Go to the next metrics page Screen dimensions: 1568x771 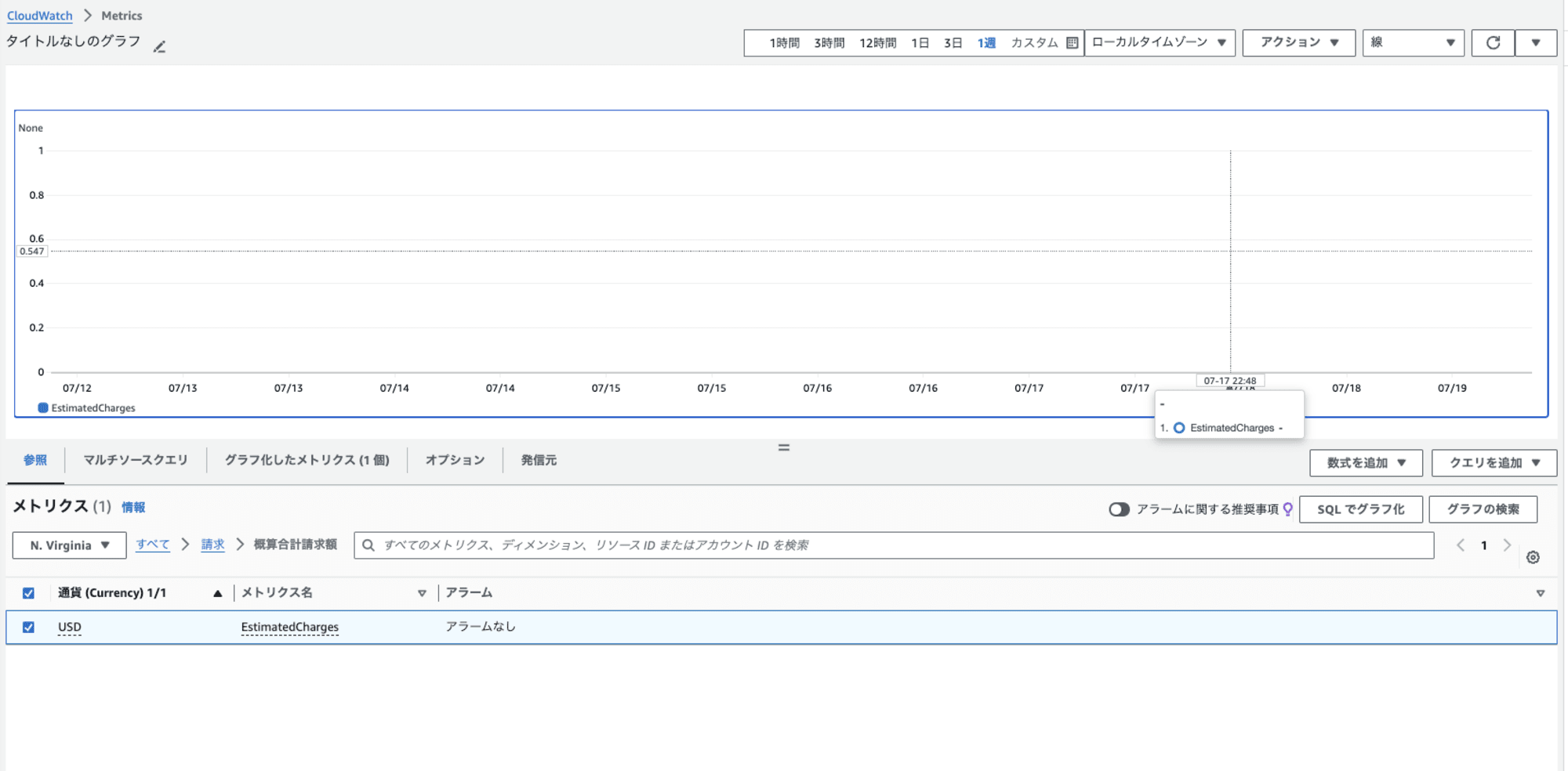tap(1507, 545)
